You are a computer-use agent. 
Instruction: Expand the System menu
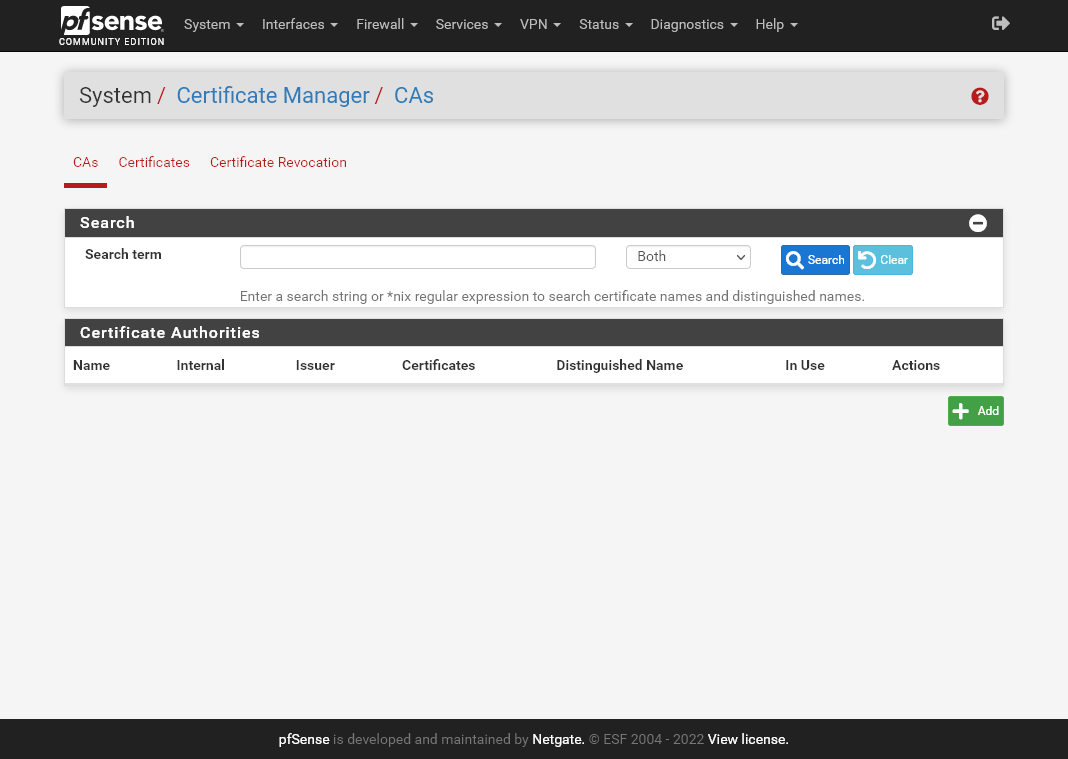pyautogui.click(x=212, y=24)
